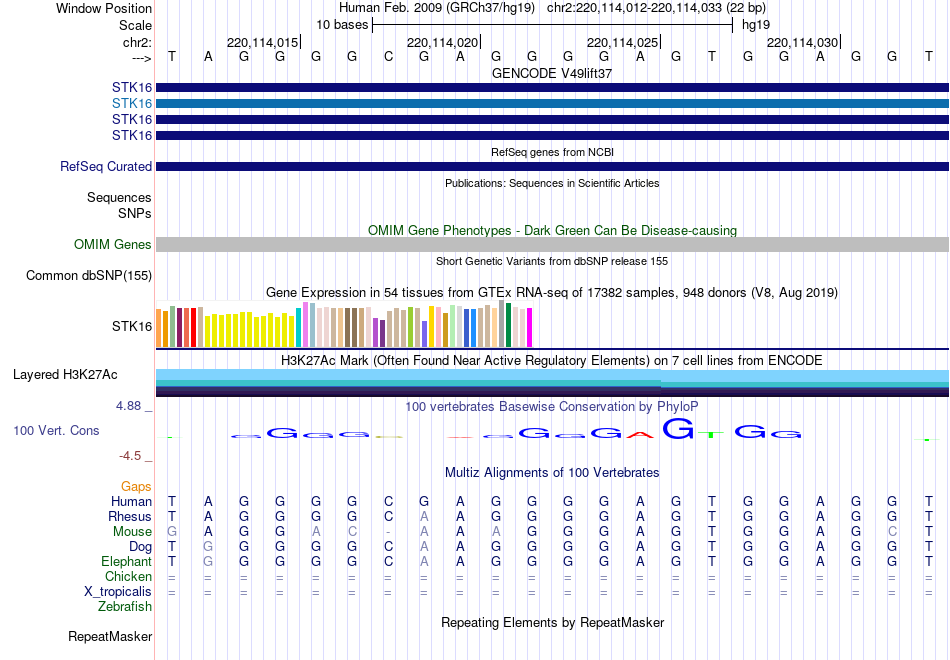Select the light blue STK16 transcript bar
Screen dimensions: 950x660
pyautogui.click(x=553, y=104)
